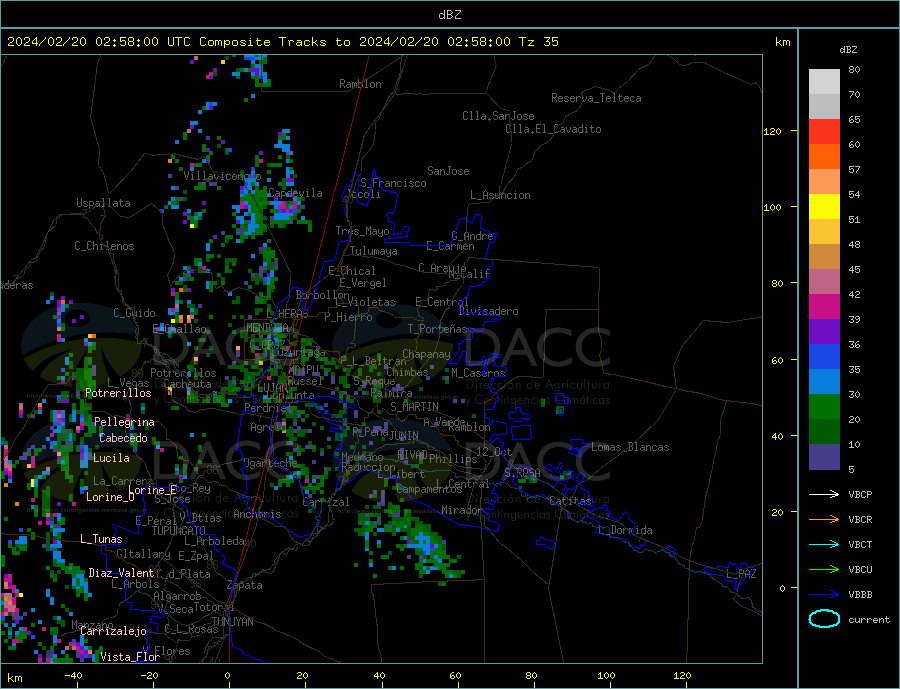
Task: Click the S_MARTIN map label
Action: (x=414, y=407)
